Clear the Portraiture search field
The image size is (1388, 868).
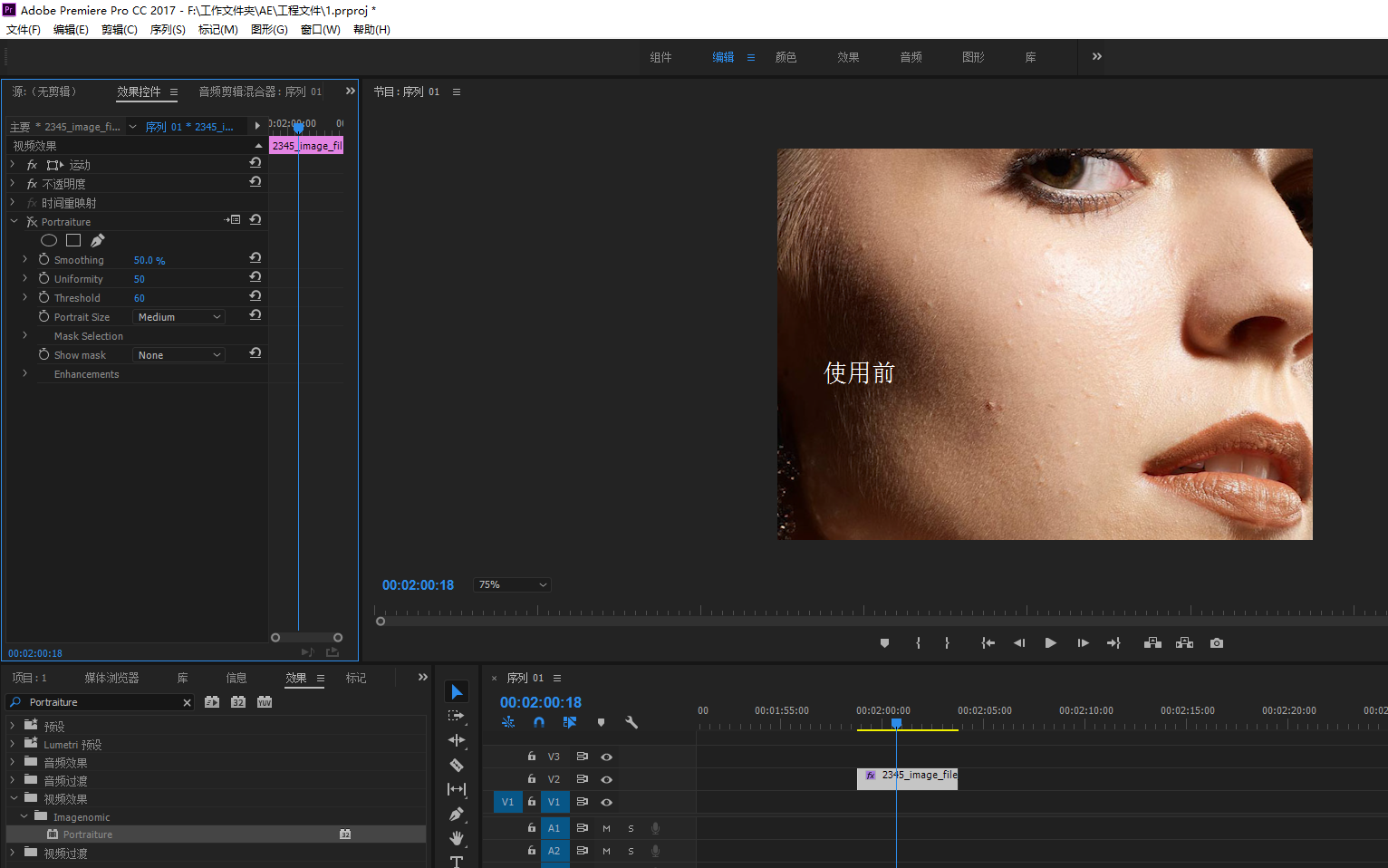(x=187, y=702)
